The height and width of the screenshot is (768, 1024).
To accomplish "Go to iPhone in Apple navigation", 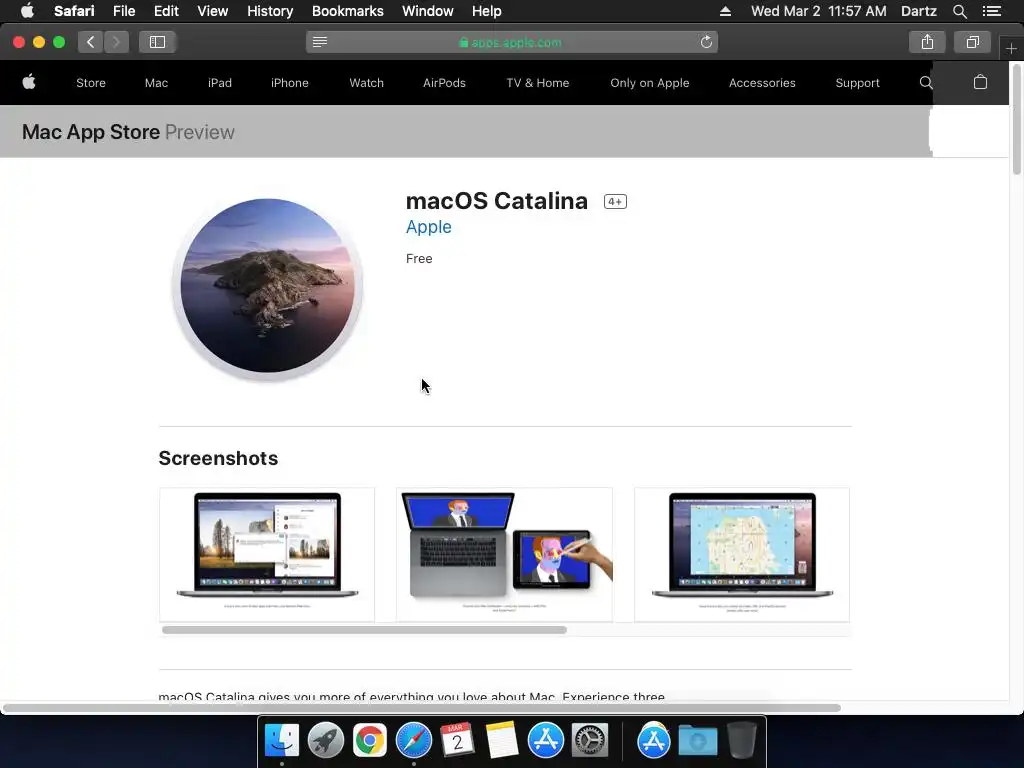I will tap(289, 83).
